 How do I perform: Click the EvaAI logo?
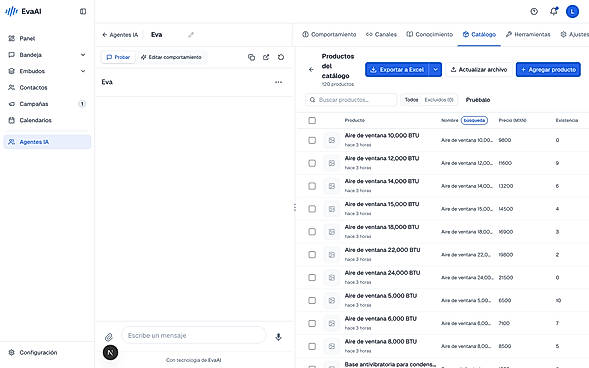click(x=23, y=11)
